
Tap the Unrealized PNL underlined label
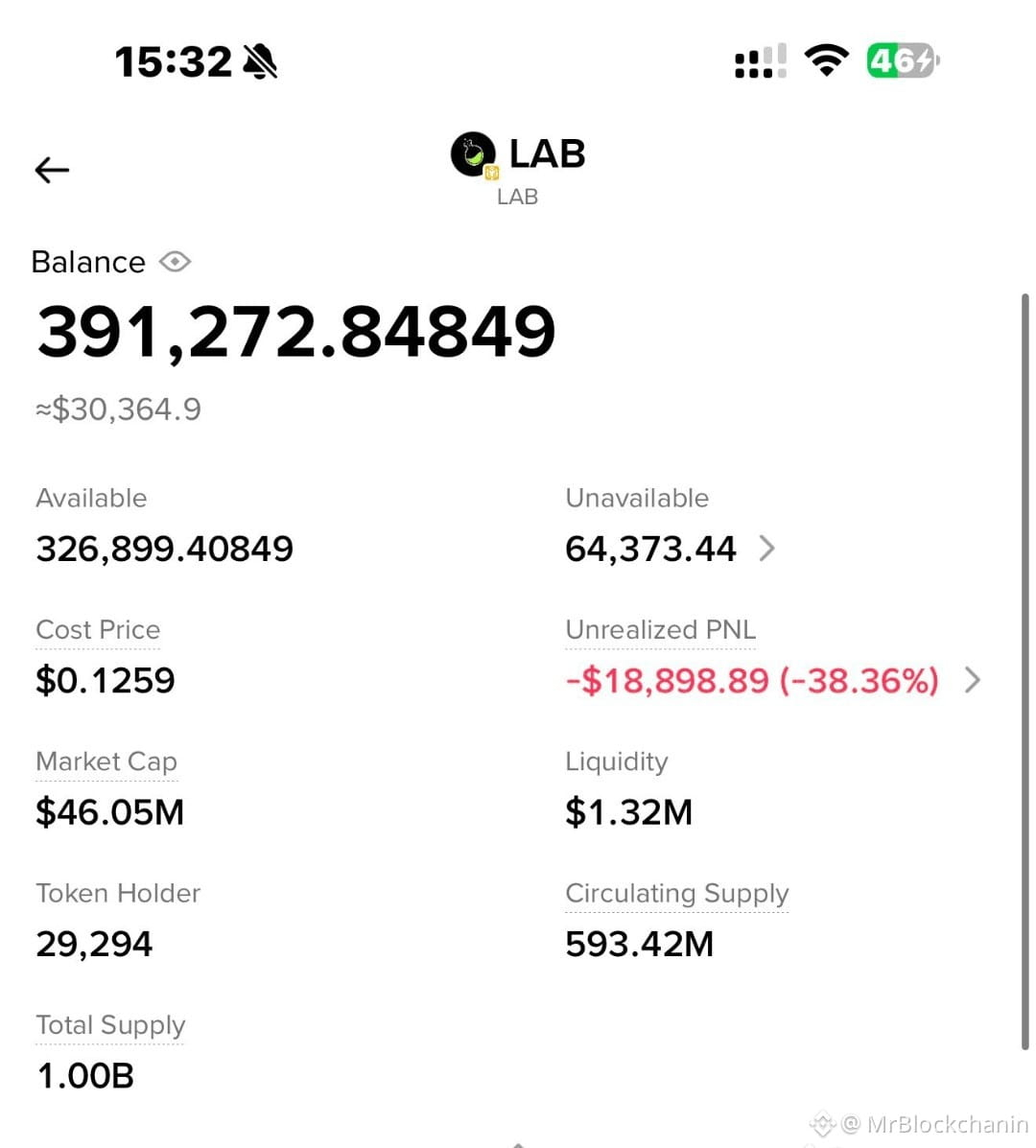(x=660, y=630)
